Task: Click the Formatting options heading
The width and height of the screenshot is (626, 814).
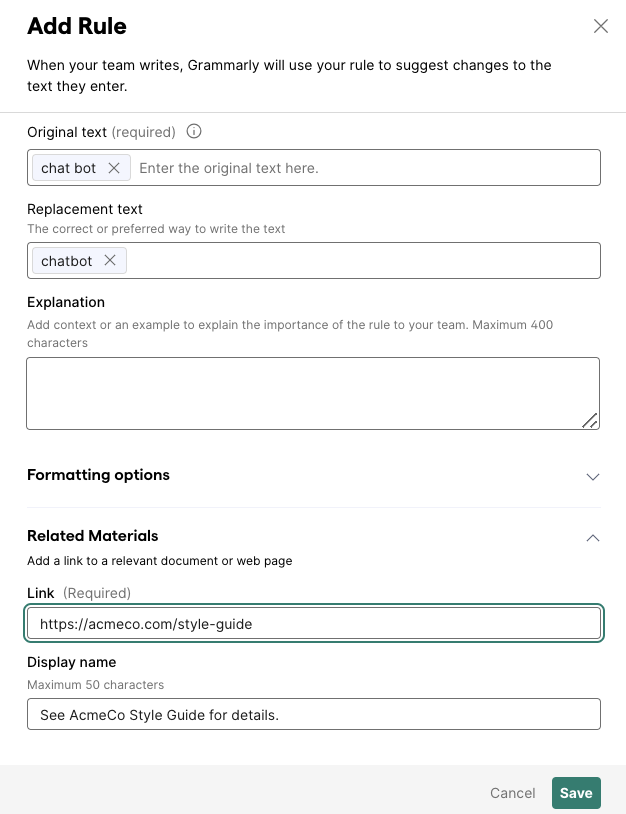Action: point(98,474)
